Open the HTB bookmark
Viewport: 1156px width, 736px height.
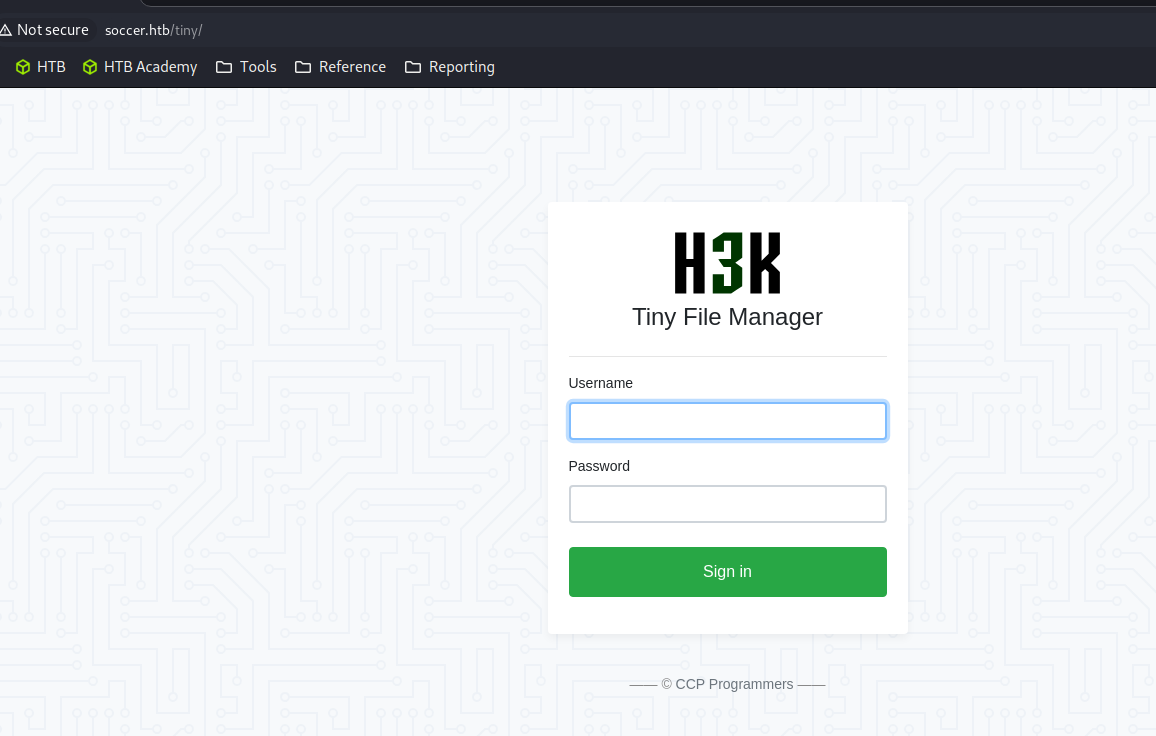click(41, 67)
